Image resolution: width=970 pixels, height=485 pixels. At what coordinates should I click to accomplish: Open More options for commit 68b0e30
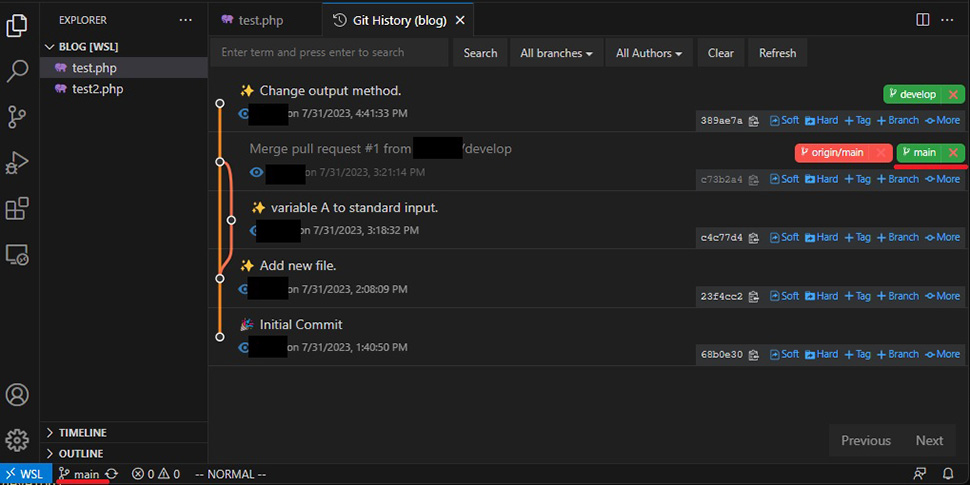(942, 354)
